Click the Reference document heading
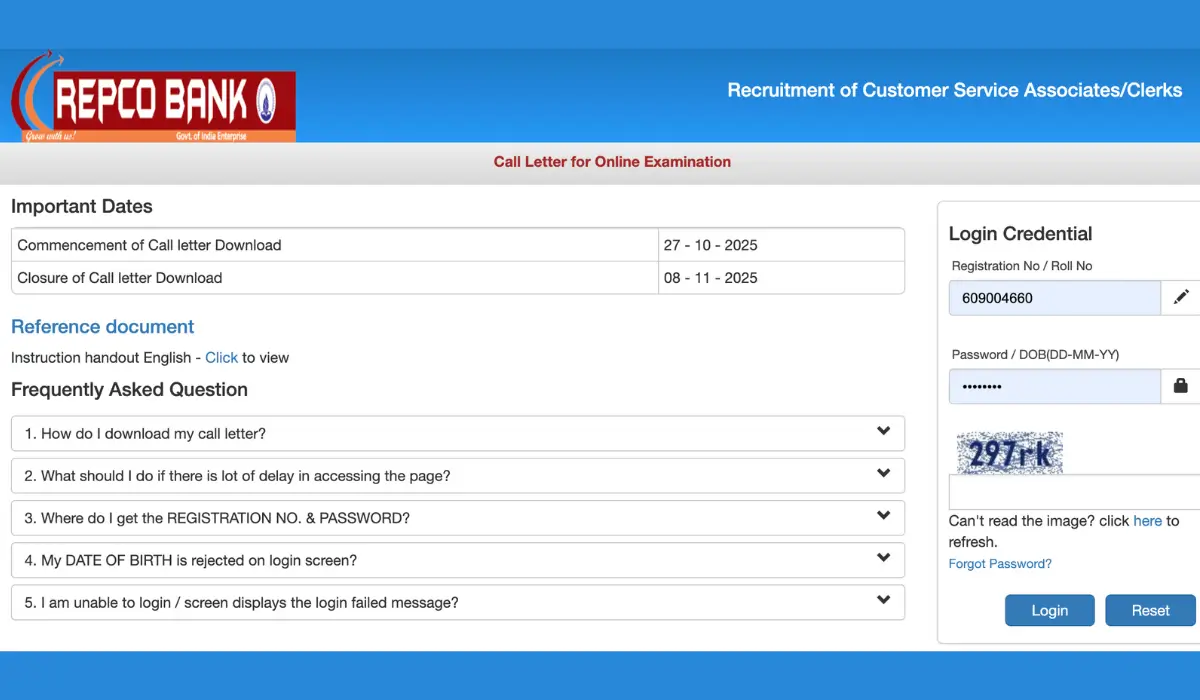The height and width of the screenshot is (700, 1200). [102, 326]
